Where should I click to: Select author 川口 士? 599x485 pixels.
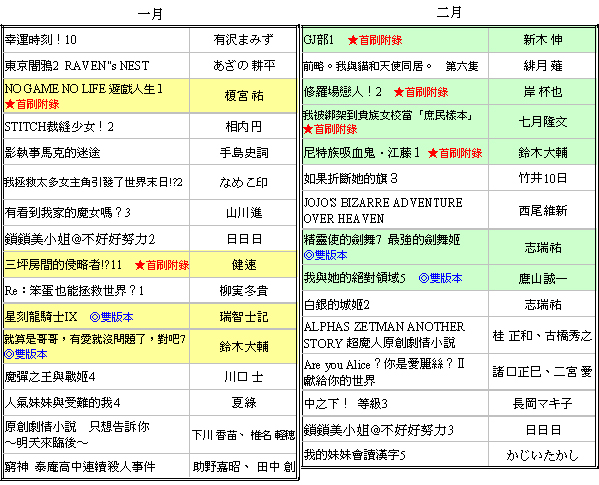[244, 377]
